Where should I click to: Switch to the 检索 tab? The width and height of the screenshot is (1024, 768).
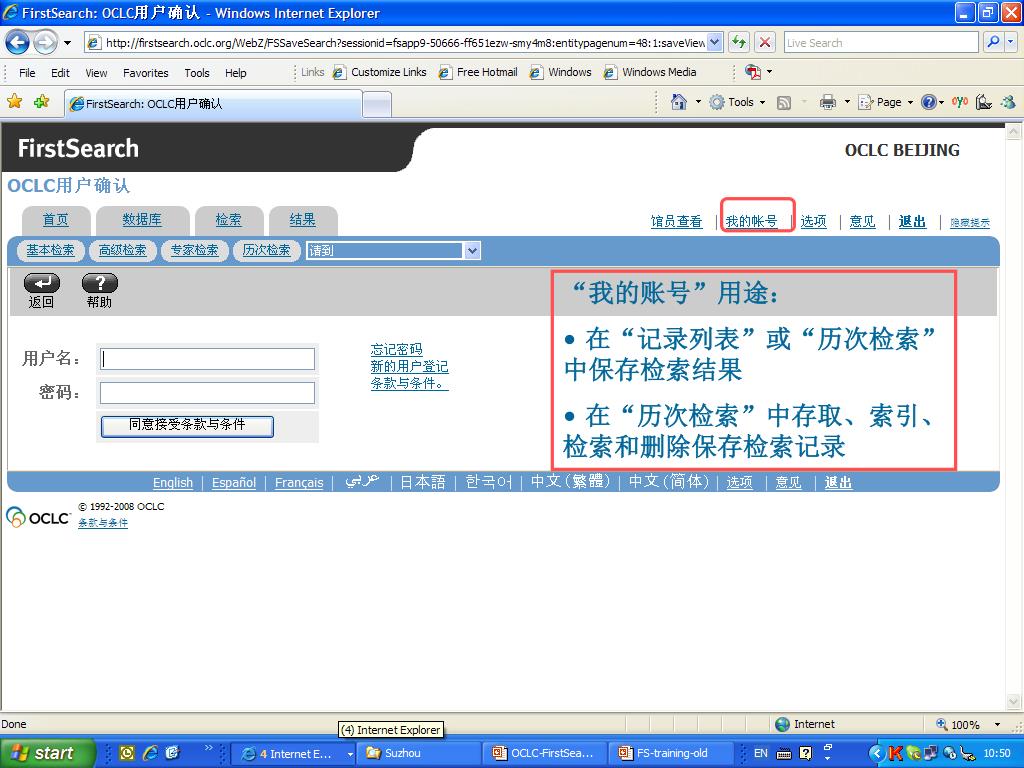click(228, 220)
